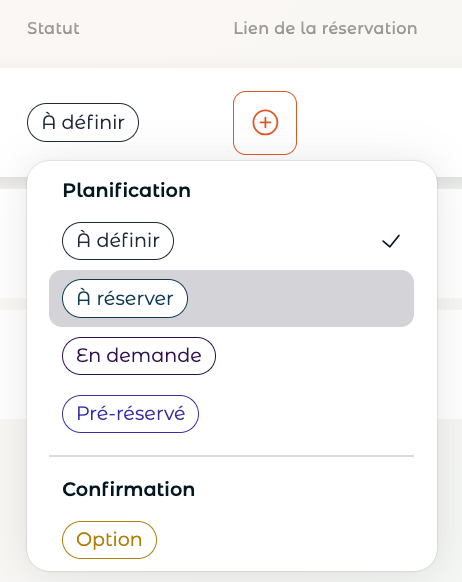The width and height of the screenshot is (462, 582).
Task: Click the Planification section heading
Action: 127,190
